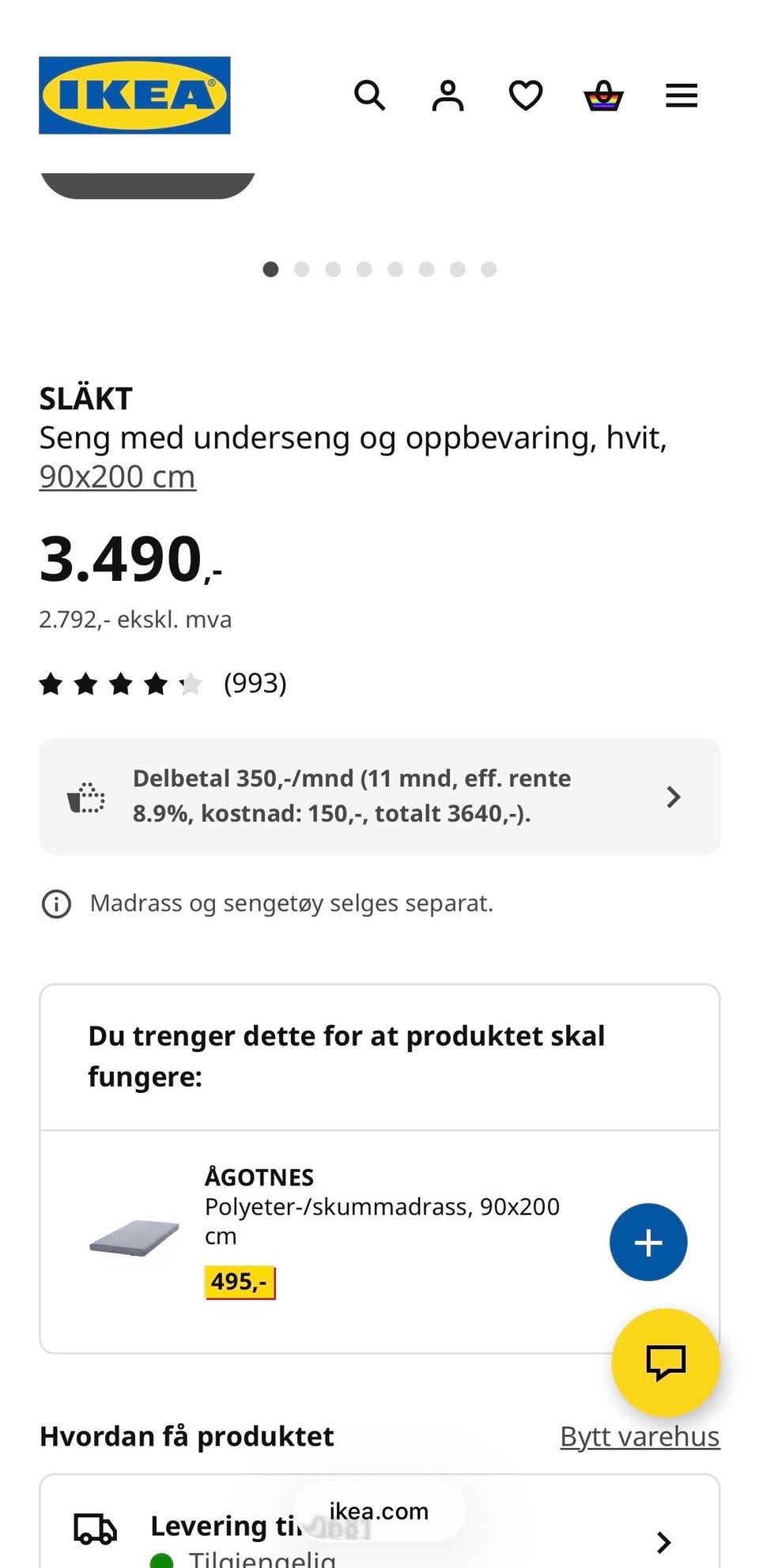759x1568 pixels.
Task: Select the fourth image carousel dot
Action: click(x=364, y=269)
